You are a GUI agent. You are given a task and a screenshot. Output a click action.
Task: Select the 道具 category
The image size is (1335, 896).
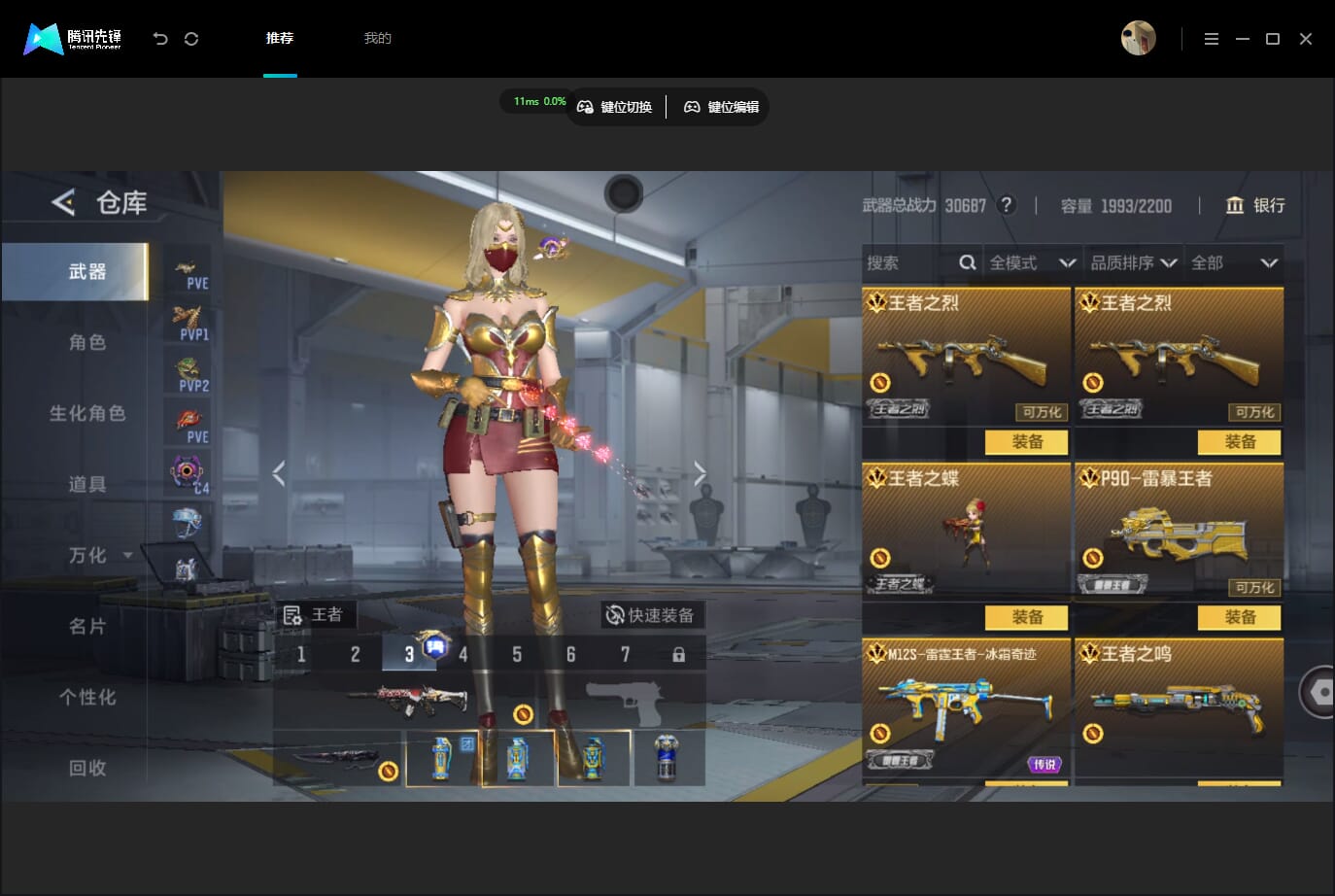point(87,484)
